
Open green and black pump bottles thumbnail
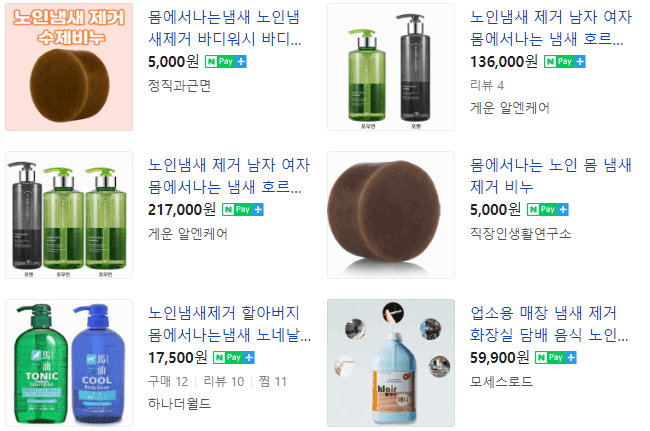391,67
